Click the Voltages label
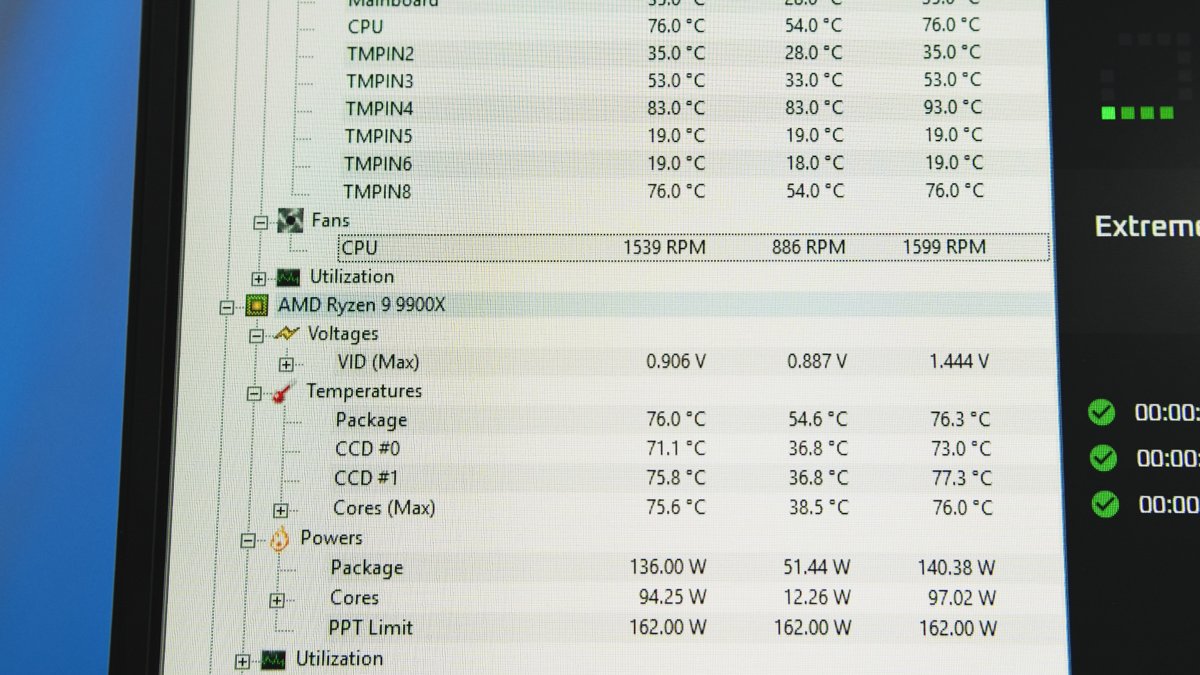 343,333
